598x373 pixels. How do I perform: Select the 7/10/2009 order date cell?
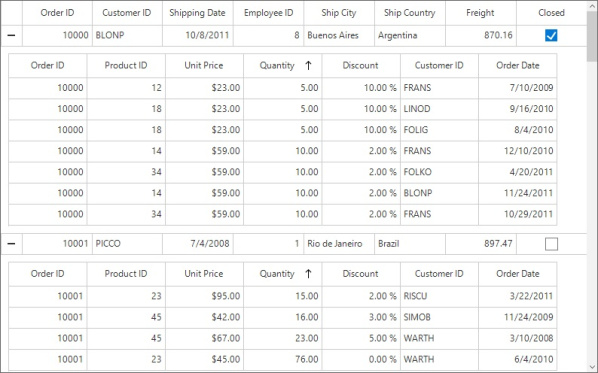point(518,88)
